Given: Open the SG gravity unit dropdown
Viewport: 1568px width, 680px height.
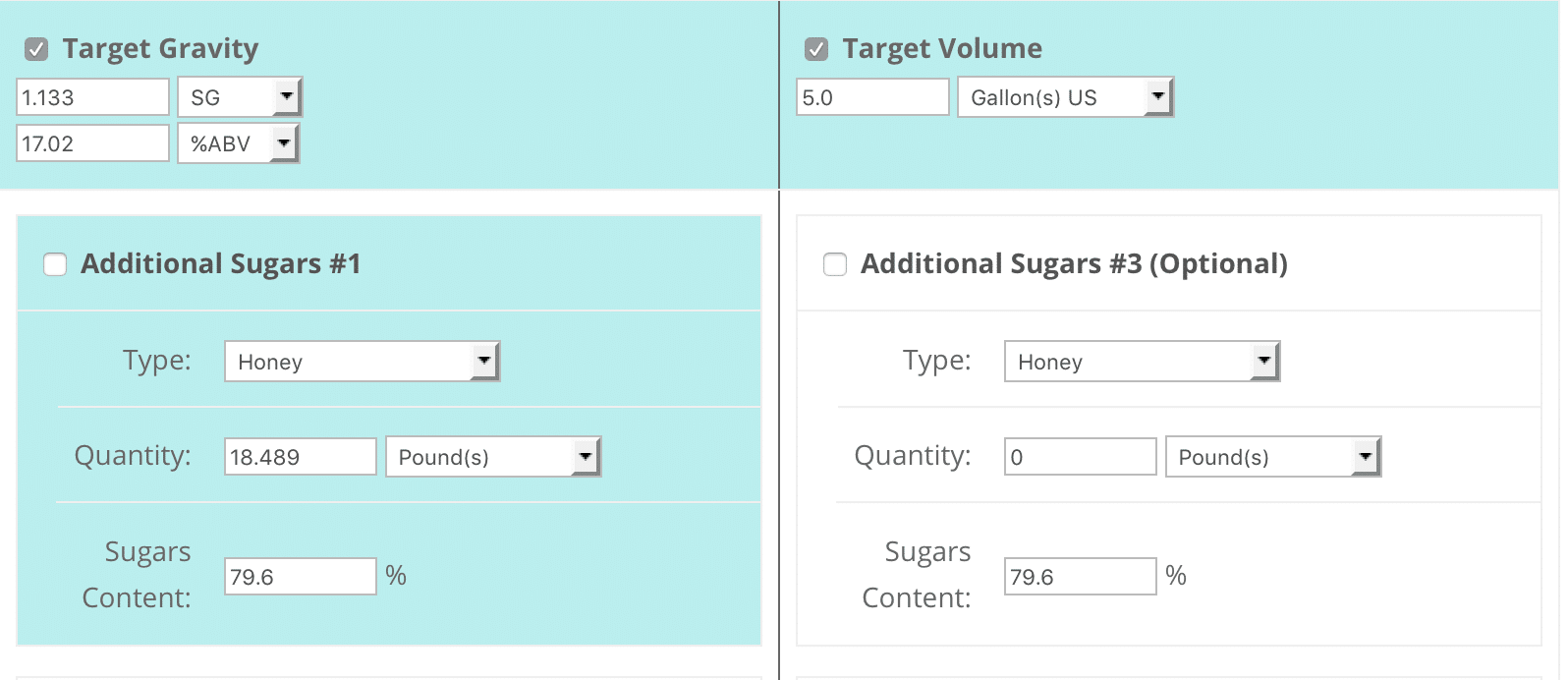Looking at the screenshot, I should 240,97.
